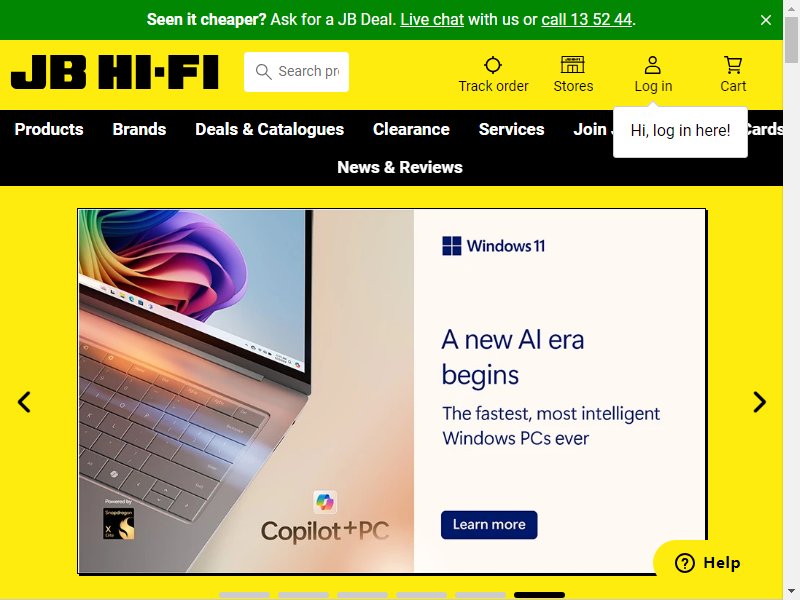Advance to next carousel slide arrow
This screenshot has width=800, height=600.
pyautogui.click(x=759, y=402)
